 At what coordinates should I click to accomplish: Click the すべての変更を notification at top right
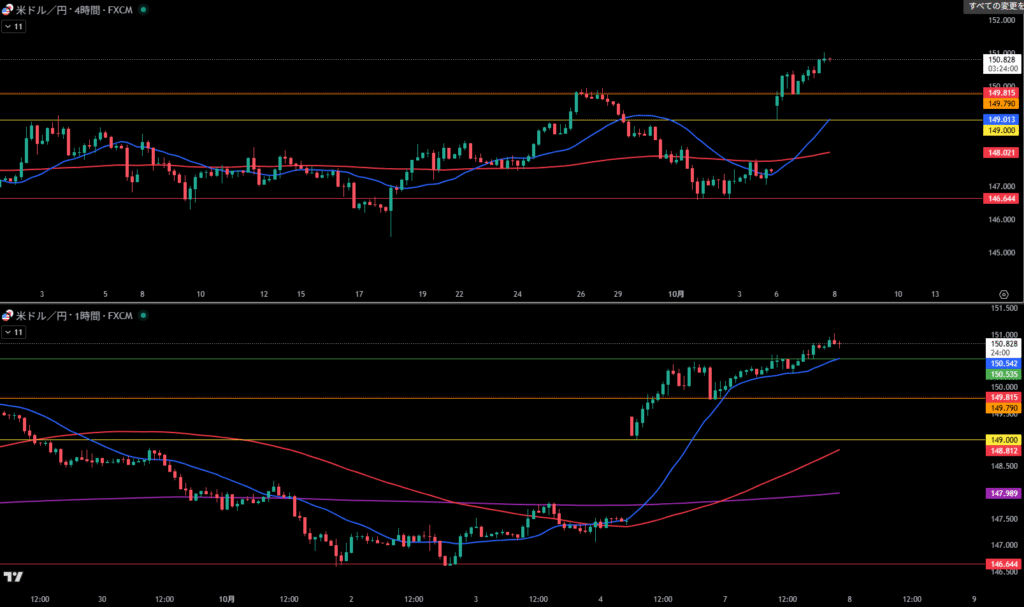tap(993, 6)
